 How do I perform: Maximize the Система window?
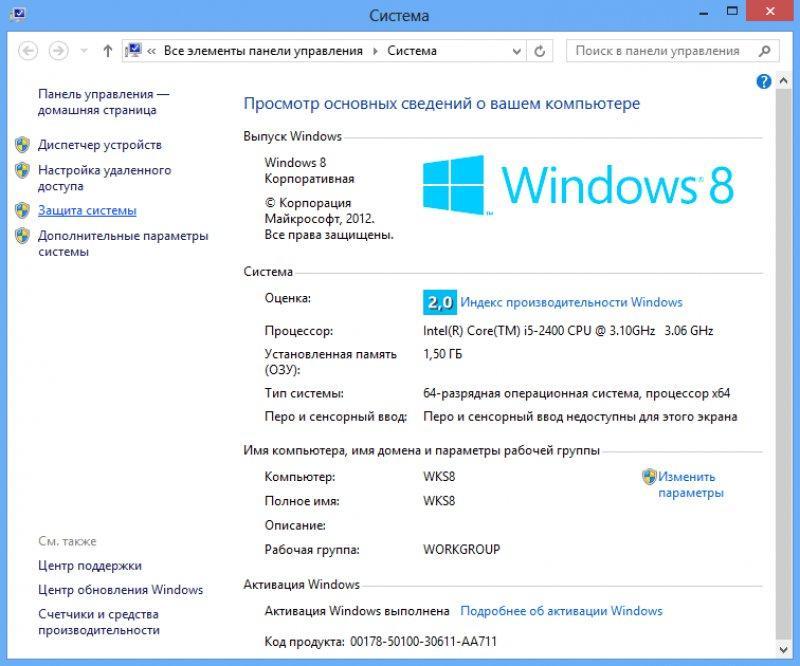pyautogui.click(x=732, y=11)
